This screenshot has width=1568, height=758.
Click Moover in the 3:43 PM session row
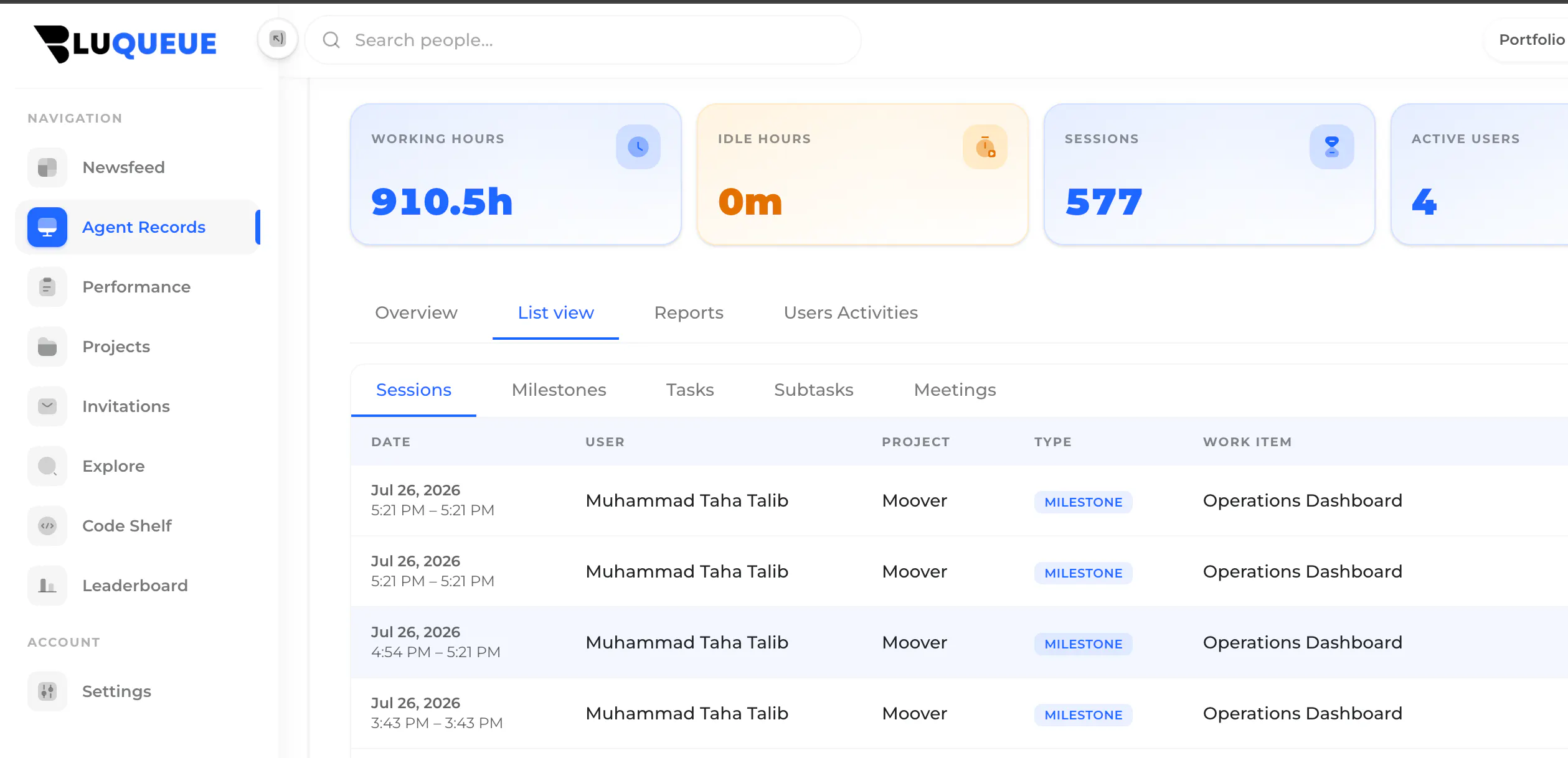(x=914, y=713)
